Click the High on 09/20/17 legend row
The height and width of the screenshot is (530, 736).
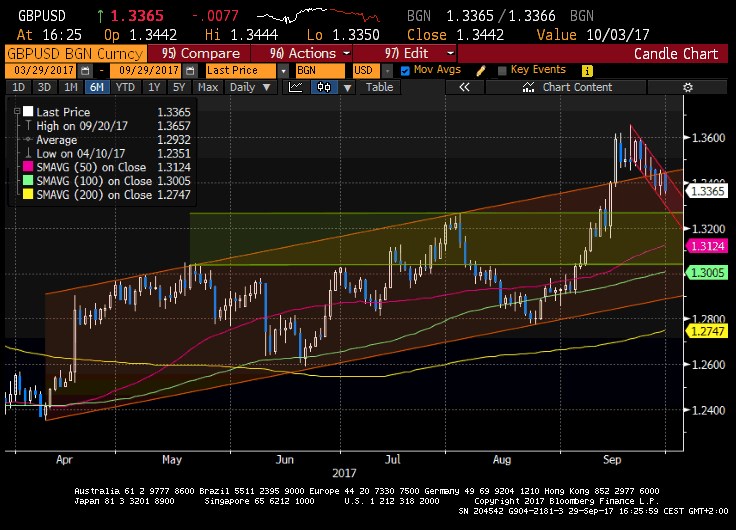point(108,126)
